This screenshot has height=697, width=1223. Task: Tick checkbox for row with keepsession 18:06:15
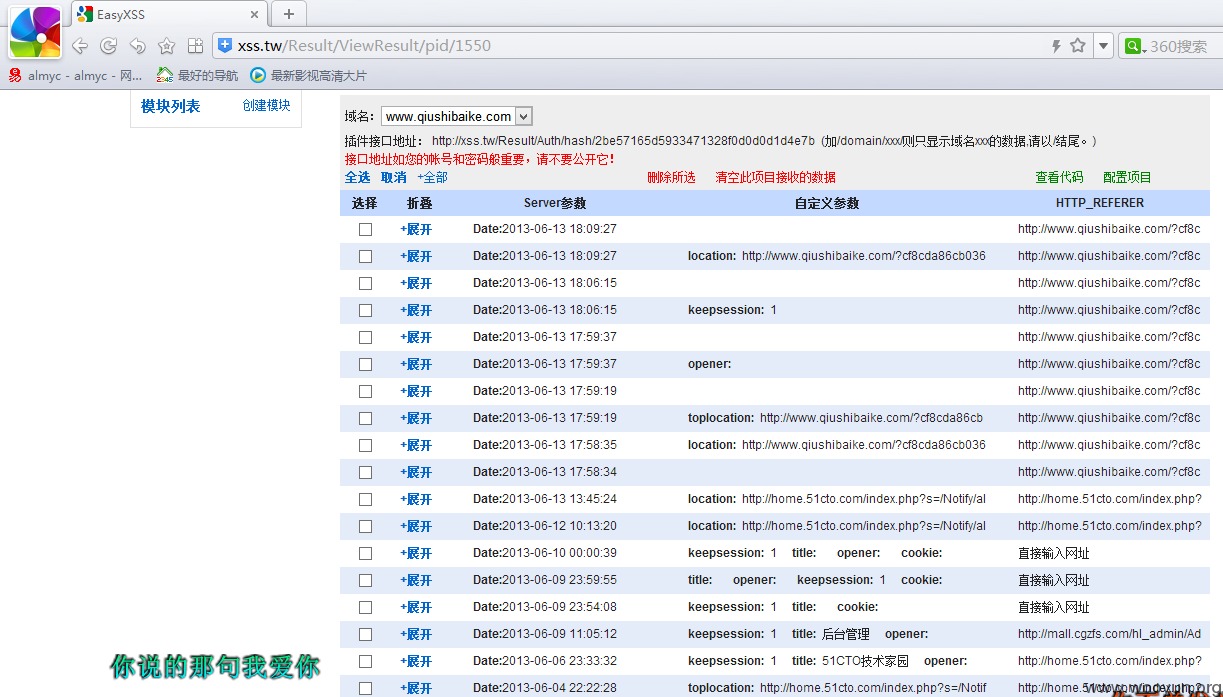click(365, 310)
